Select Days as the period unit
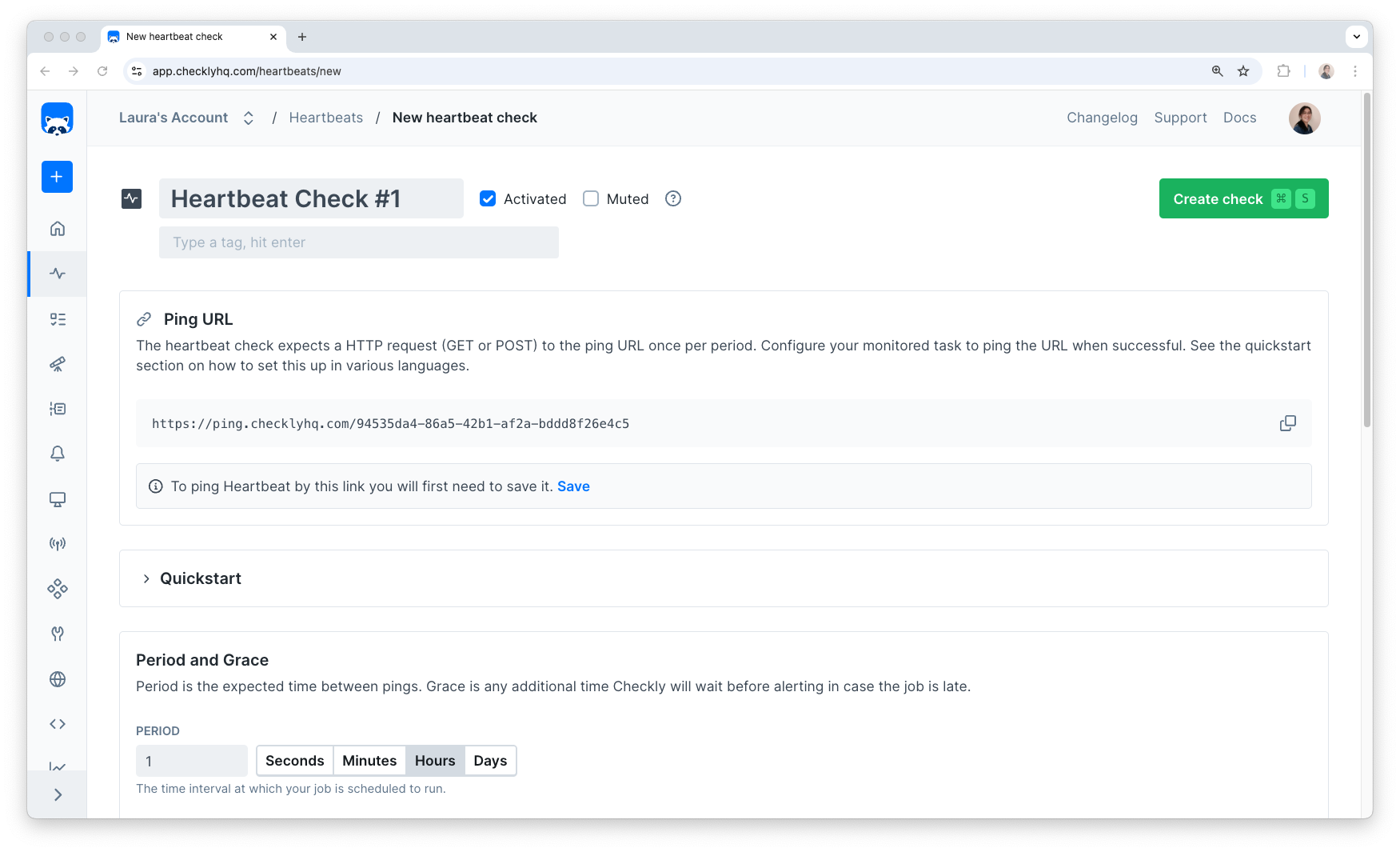The height and width of the screenshot is (852, 1400). [490, 761]
